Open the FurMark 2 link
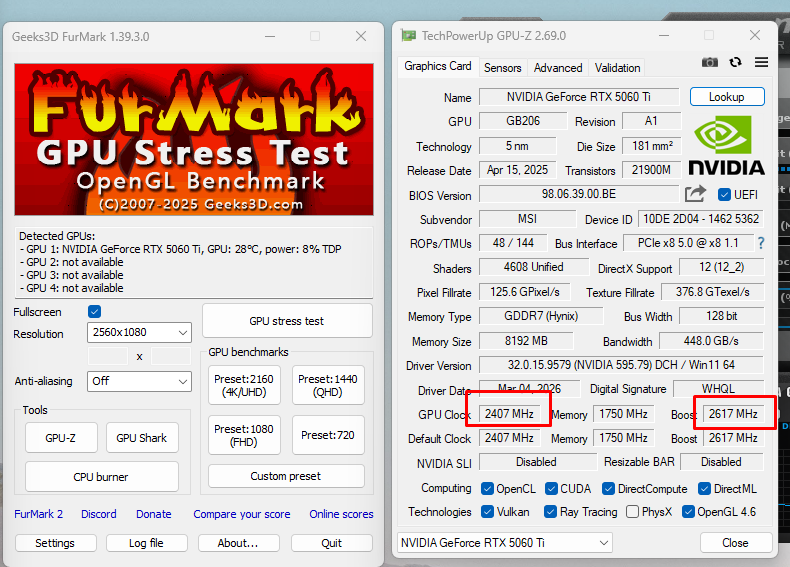 (x=39, y=514)
